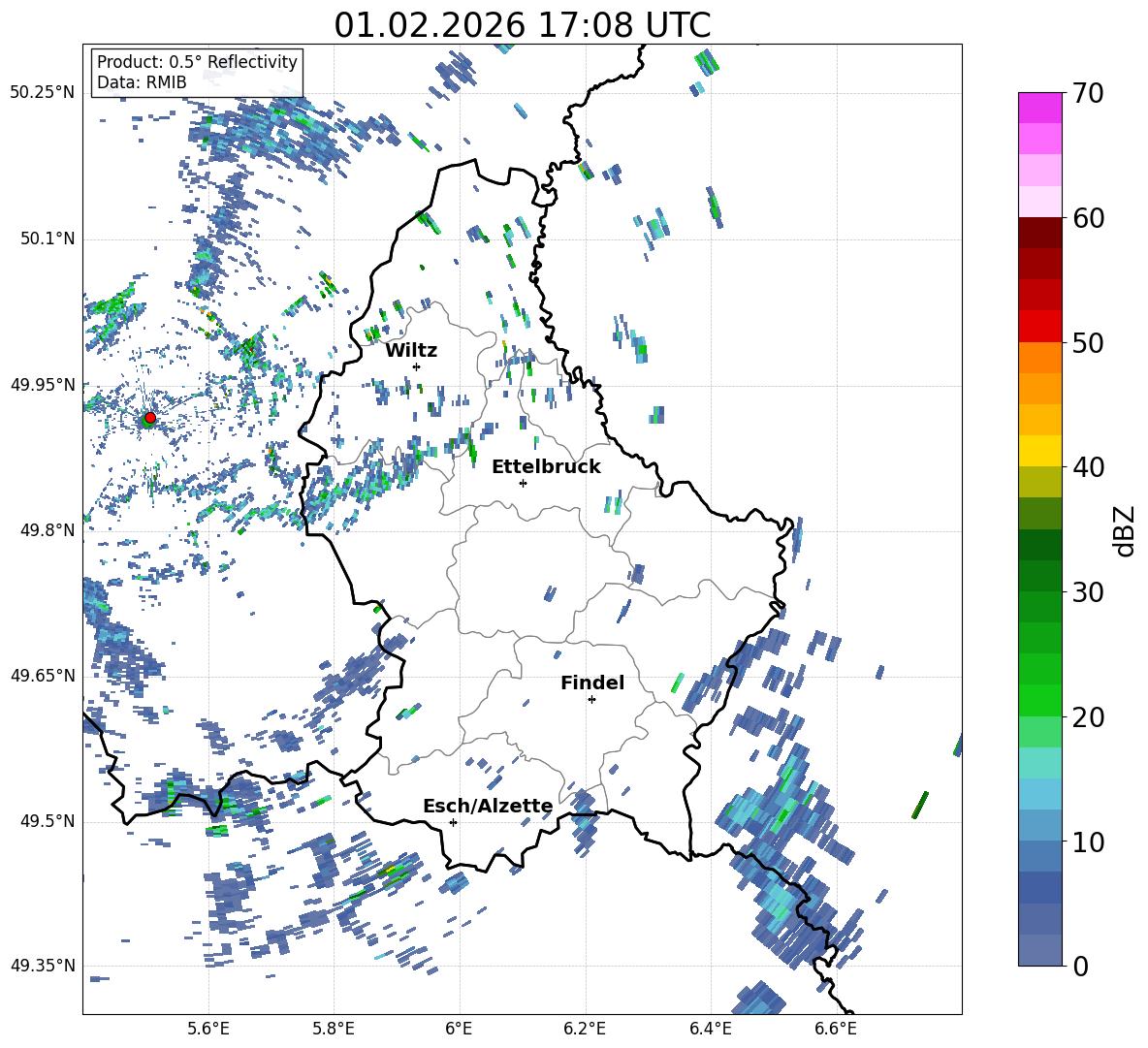The image size is (1148, 1048).
Task: Click the Wiltz station cross marker
Action: [416, 366]
